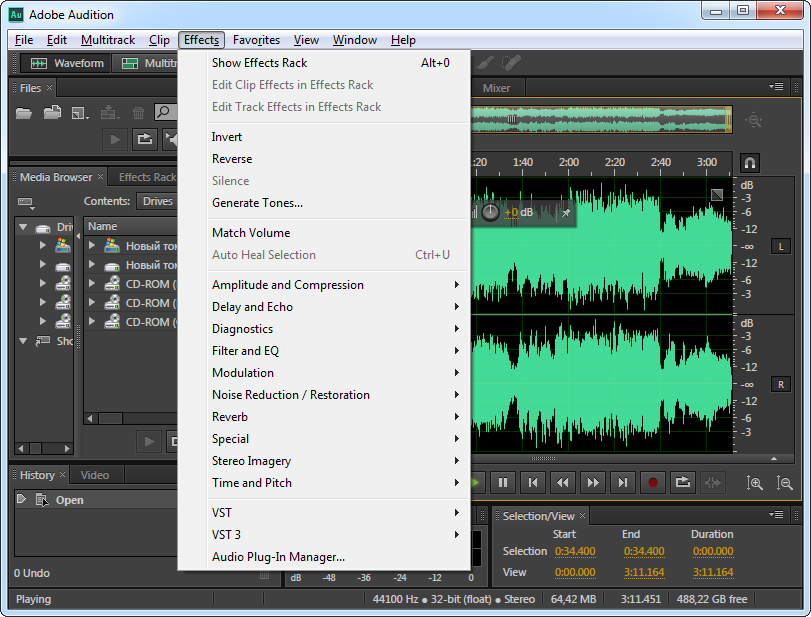
Task: Pause the current playback
Action: pos(502,482)
